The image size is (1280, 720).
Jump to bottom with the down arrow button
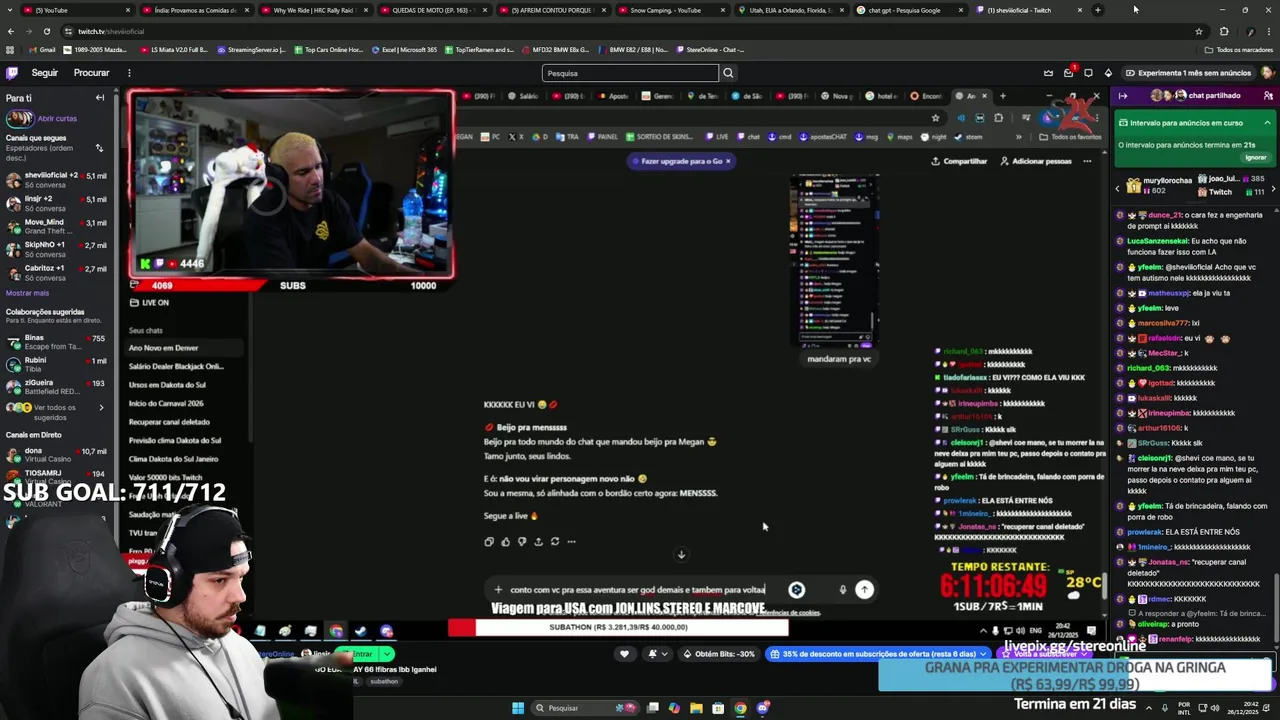point(681,555)
